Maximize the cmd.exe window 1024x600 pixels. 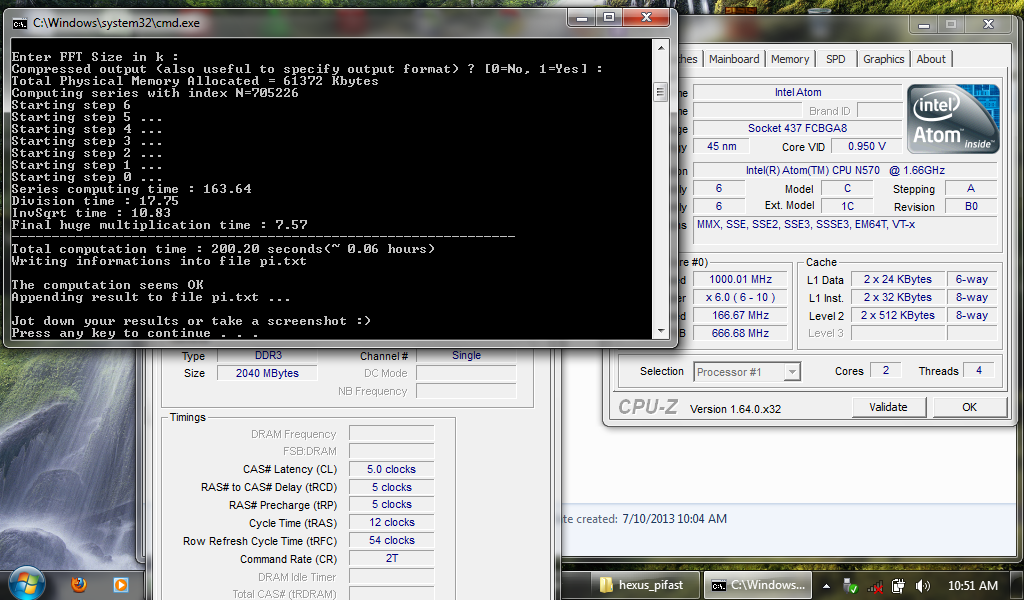609,18
